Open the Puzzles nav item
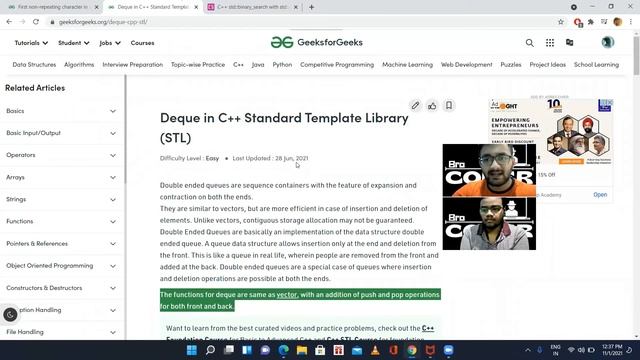Screen dimensions: 640x360 (x=511, y=64)
